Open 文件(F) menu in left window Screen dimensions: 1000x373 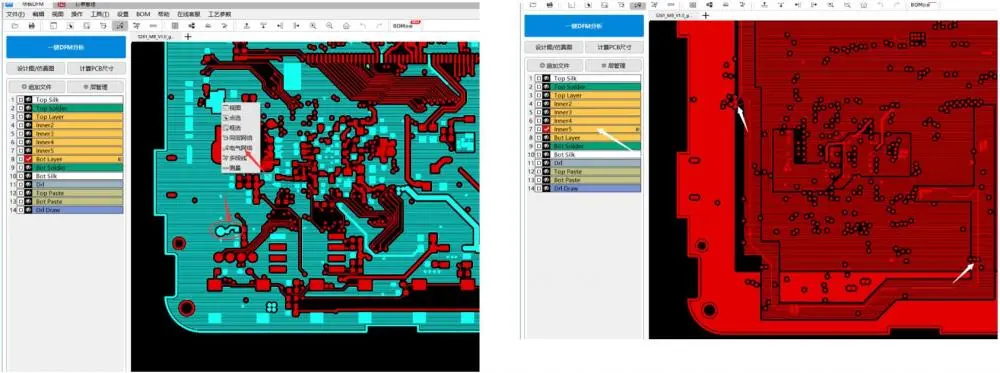point(15,14)
